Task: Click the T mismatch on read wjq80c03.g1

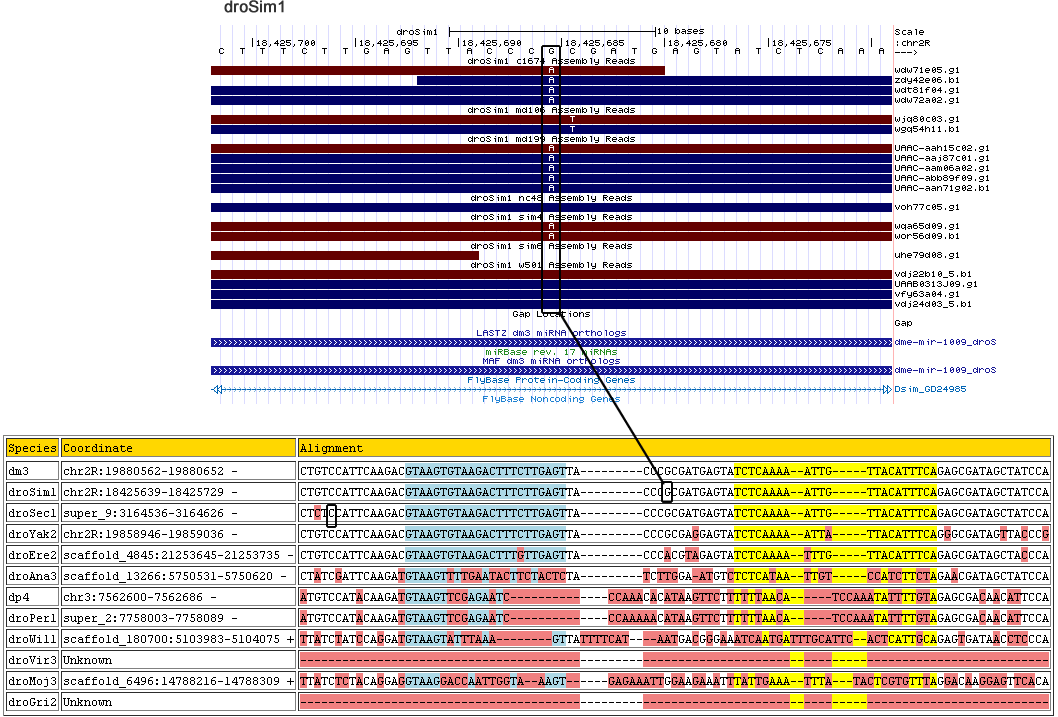Action: click(x=571, y=119)
